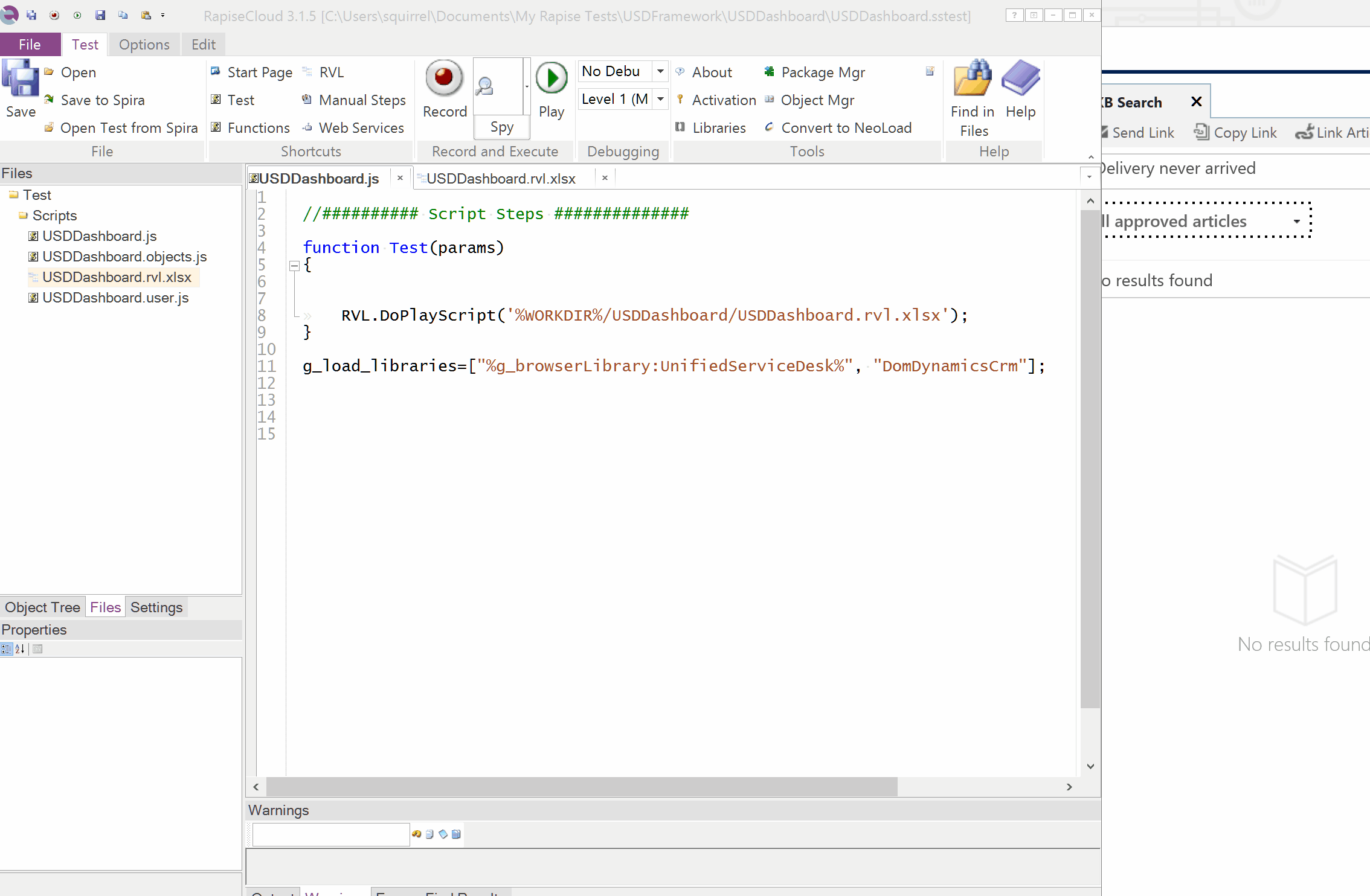Collapse the code fold at function brace
Screen dimensions: 1370x896
294,265
